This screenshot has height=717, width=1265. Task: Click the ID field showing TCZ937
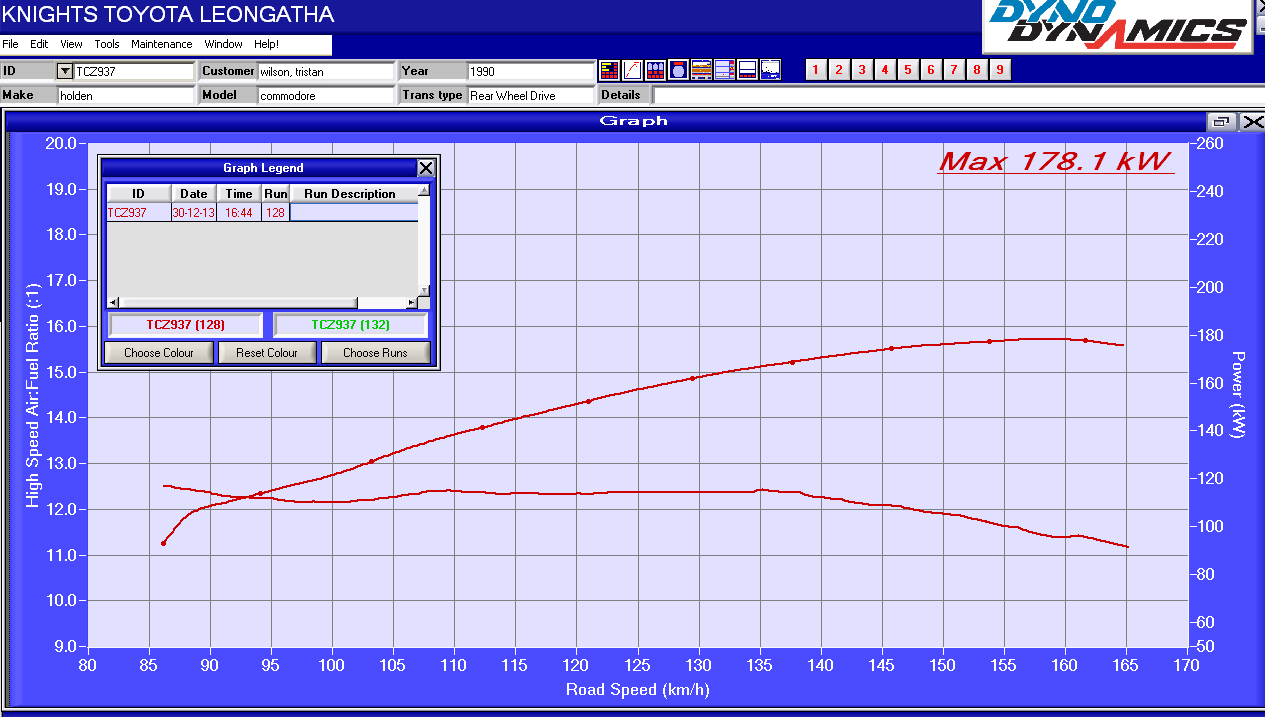pyautogui.click(x=134, y=71)
